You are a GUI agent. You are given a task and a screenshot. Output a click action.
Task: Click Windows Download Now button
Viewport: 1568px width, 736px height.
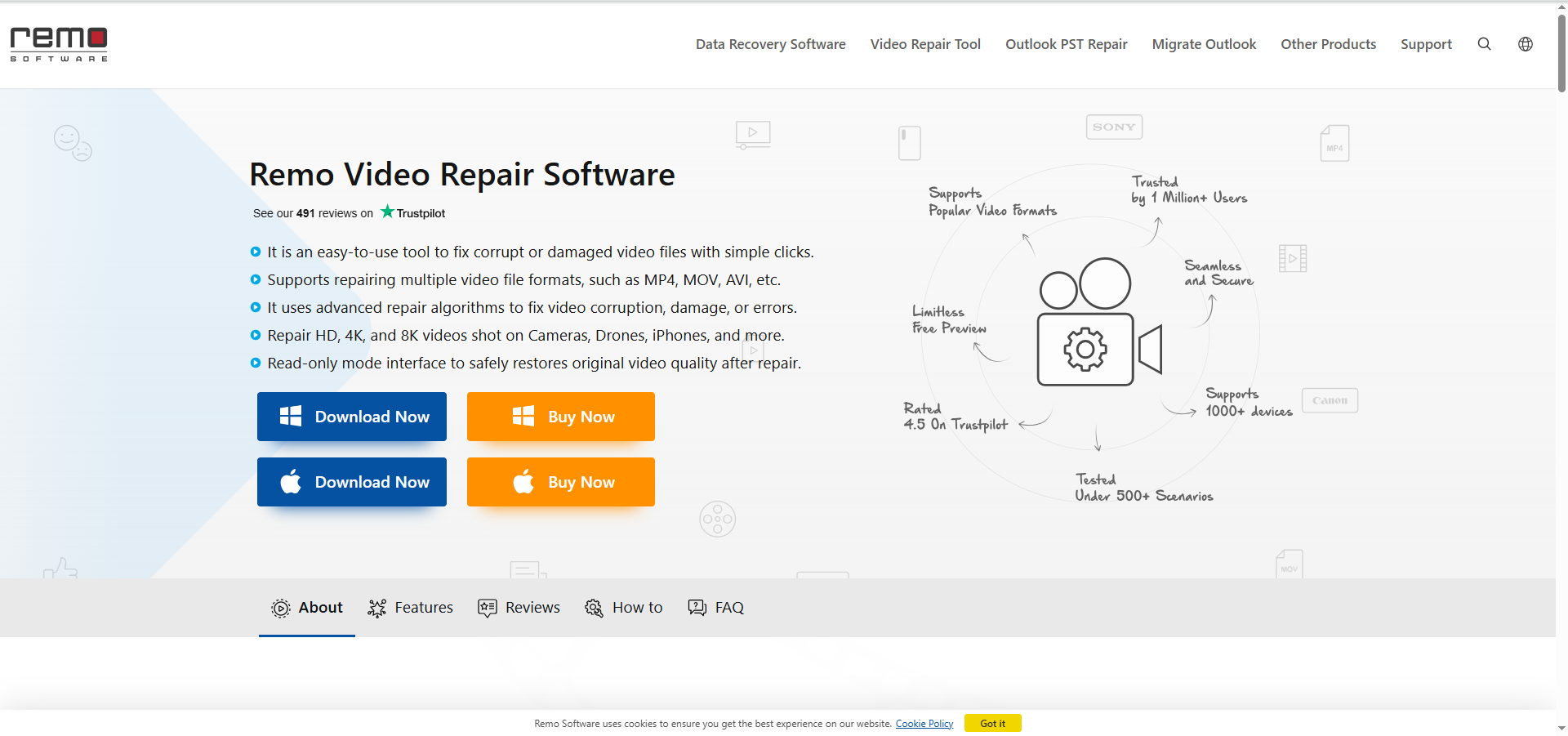pos(352,417)
